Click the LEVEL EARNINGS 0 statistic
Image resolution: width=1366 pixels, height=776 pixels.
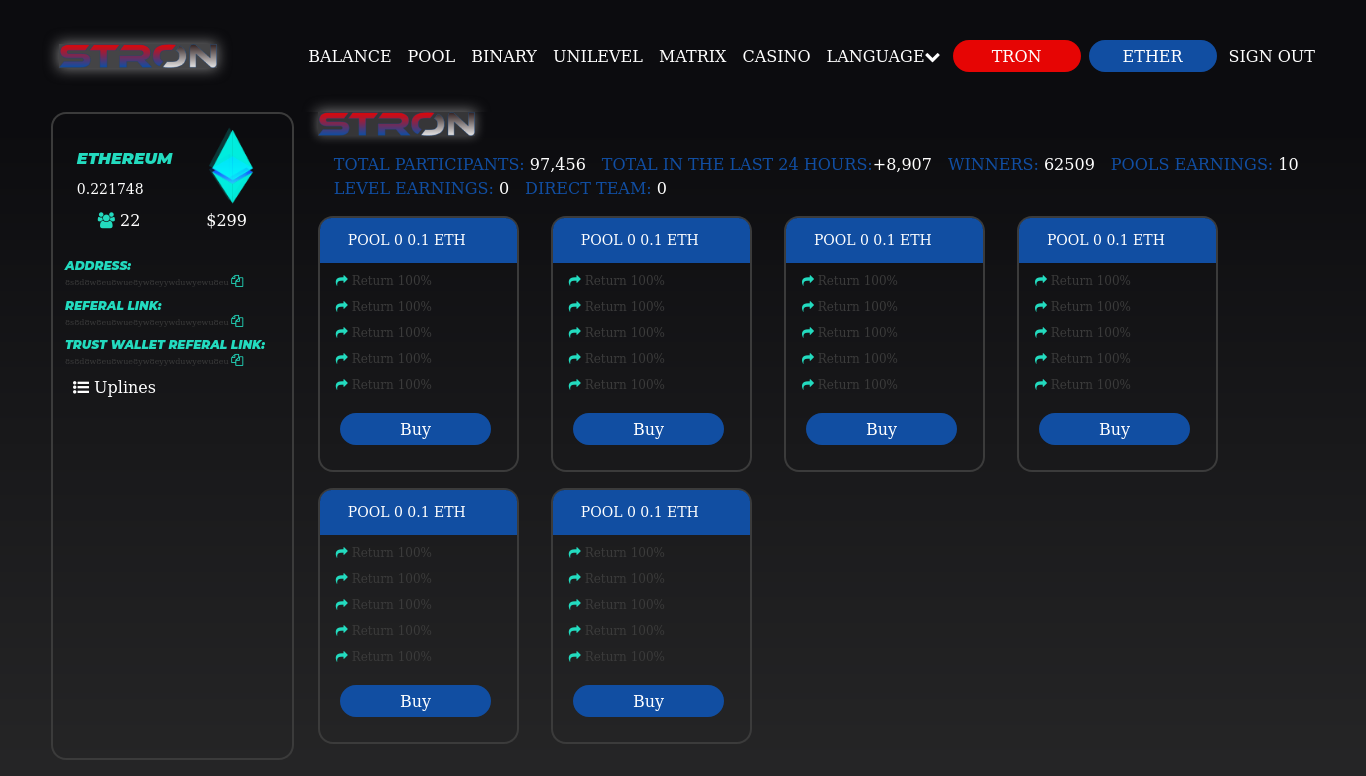421,188
